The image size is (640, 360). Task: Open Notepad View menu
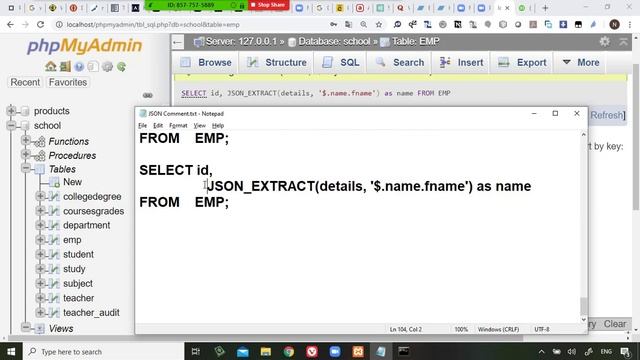pos(199,125)
